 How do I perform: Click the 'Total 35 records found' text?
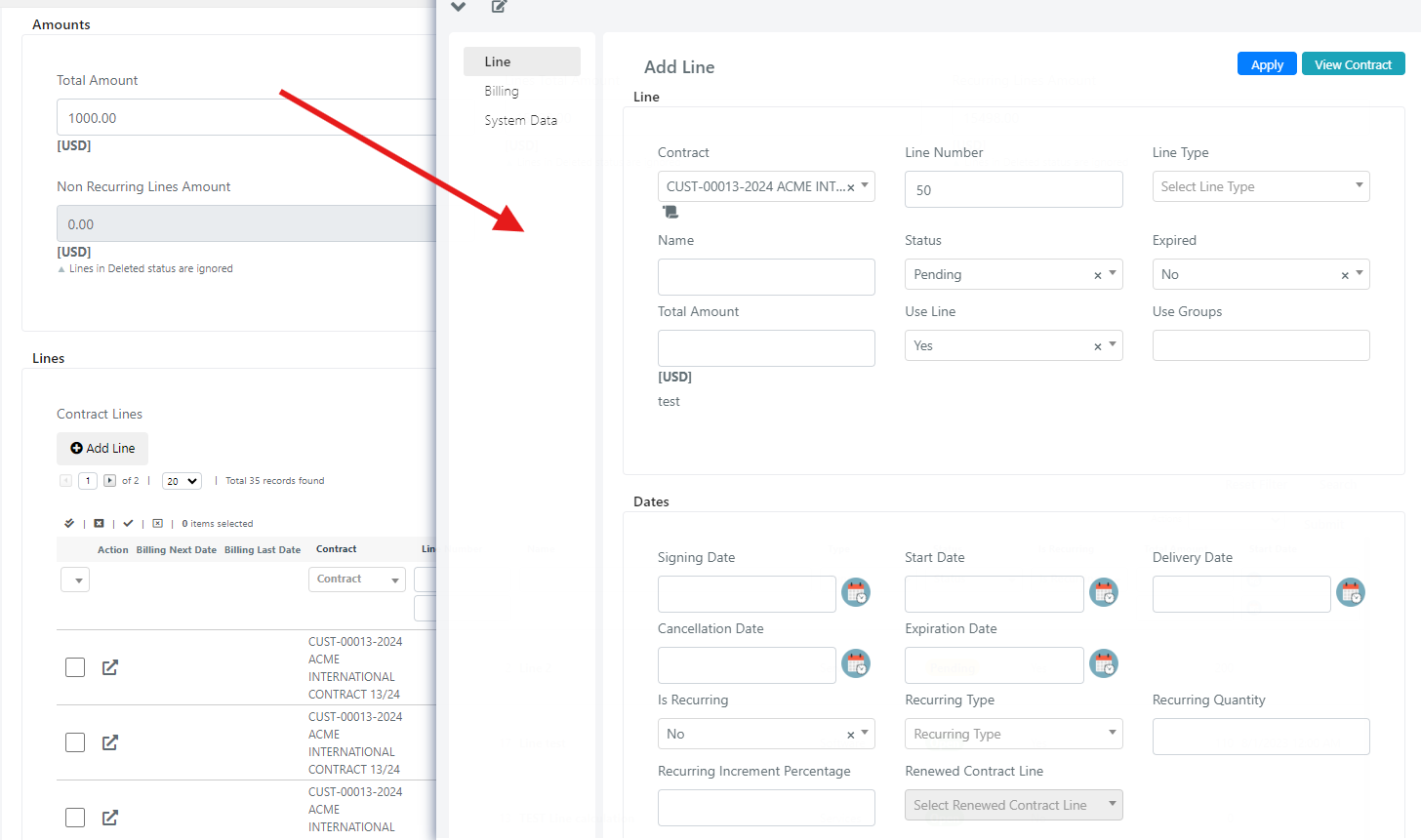tap(275, 481)
